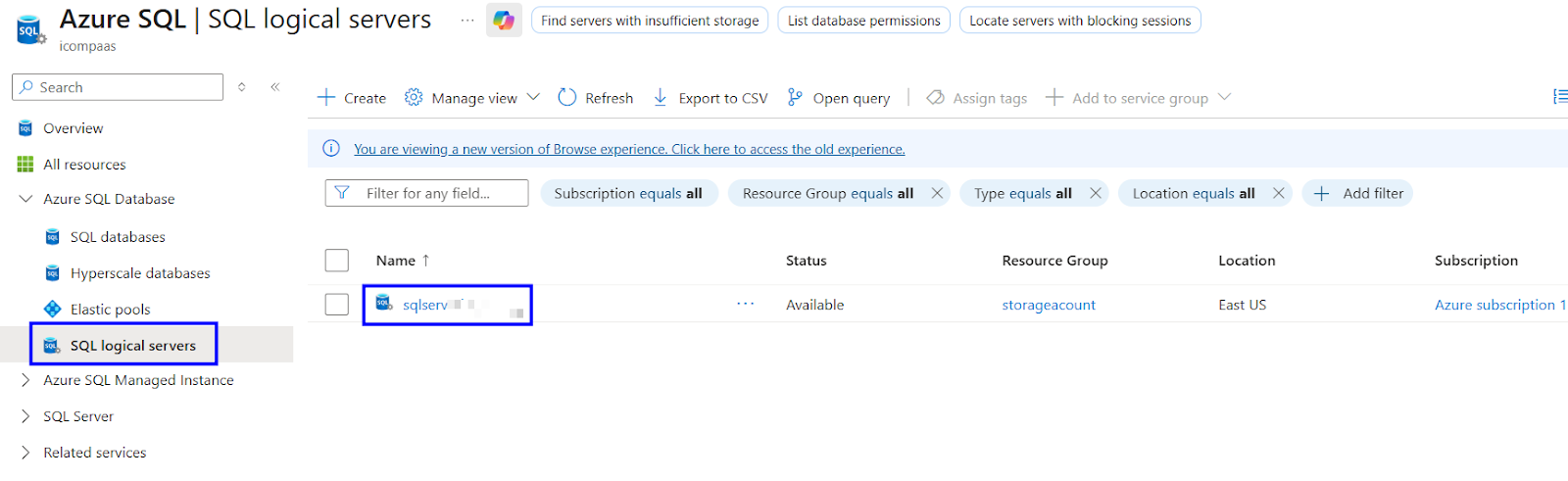This screenshot has height=481, width=1568.
Task: Select SQL logical servers in the sidebar
Action: [x=133, y=346]
